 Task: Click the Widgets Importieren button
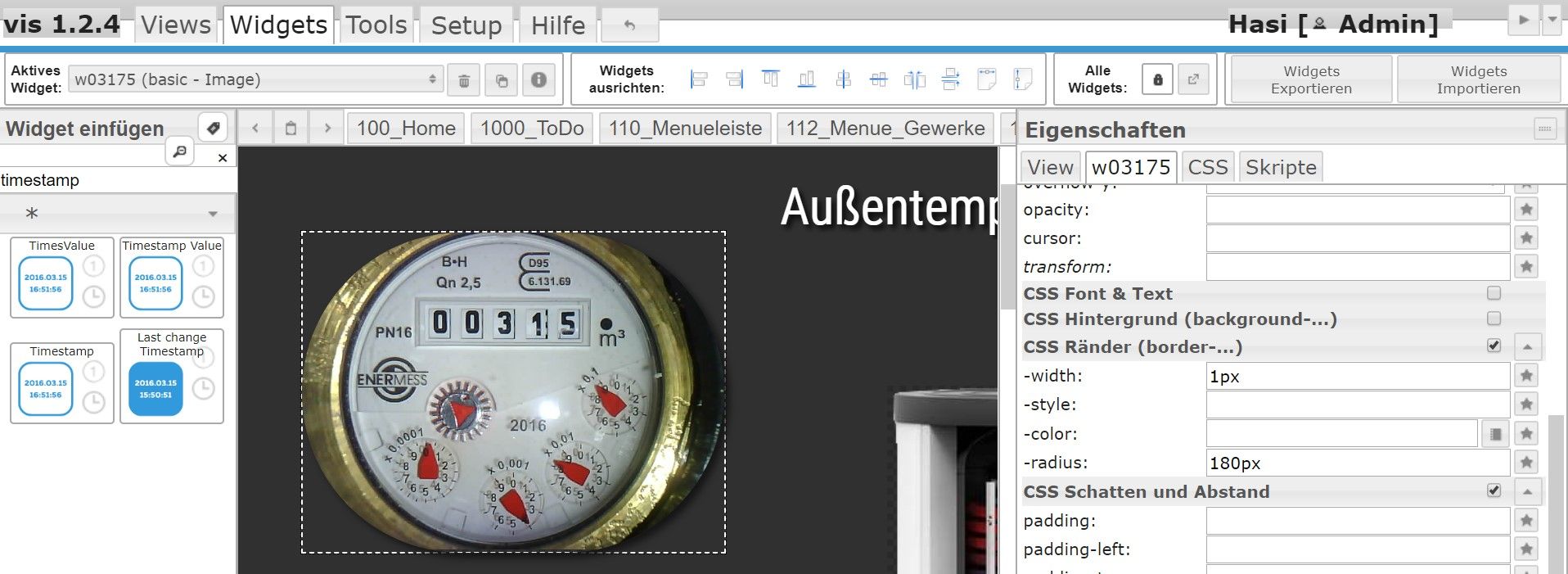click(x=1478, y=80)
